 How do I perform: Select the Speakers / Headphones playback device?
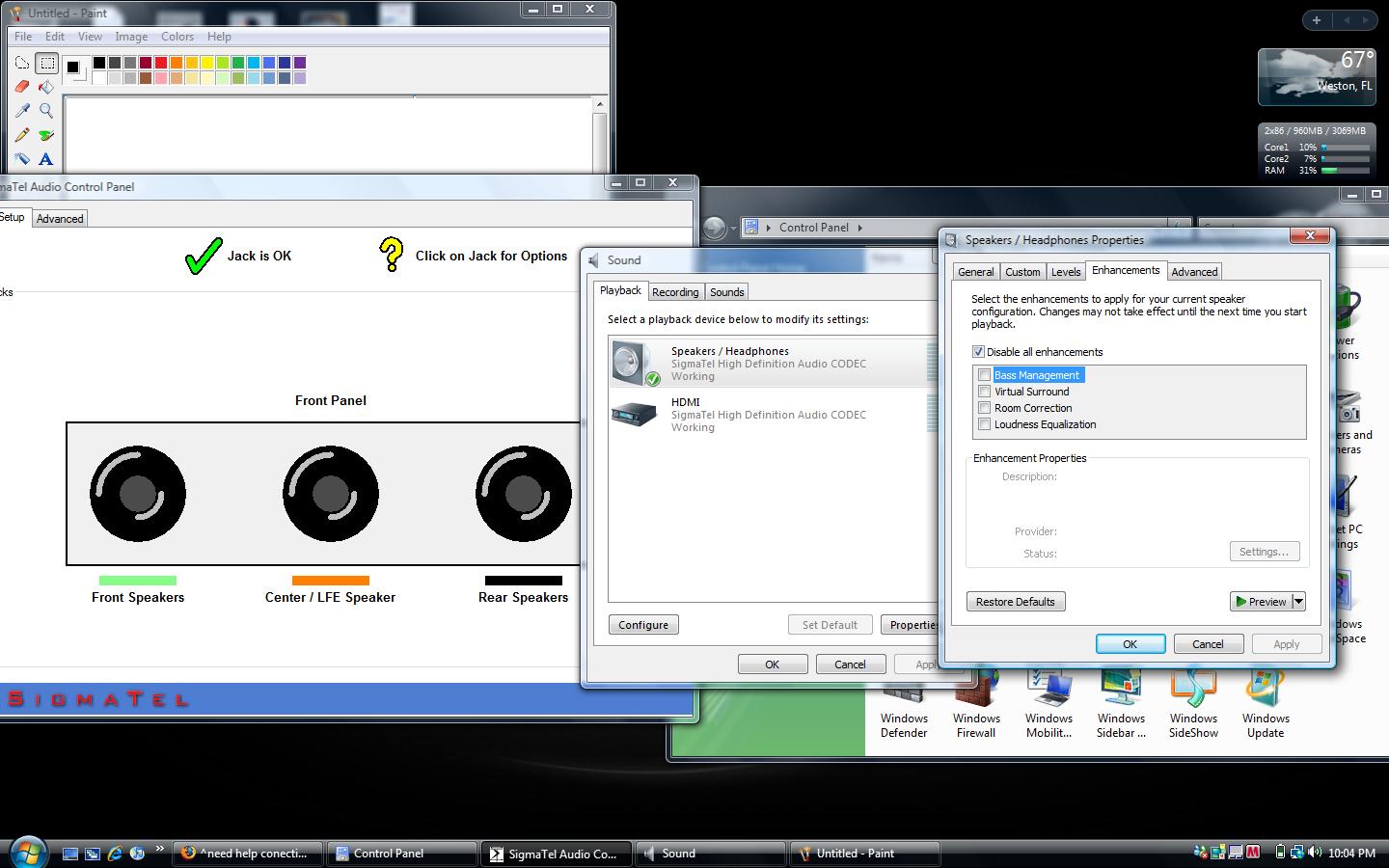click(772, 364)
